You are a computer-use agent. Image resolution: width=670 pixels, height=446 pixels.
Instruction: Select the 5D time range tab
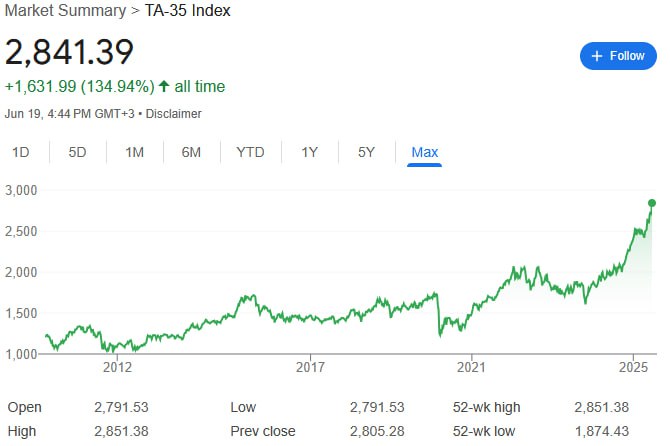77,152
